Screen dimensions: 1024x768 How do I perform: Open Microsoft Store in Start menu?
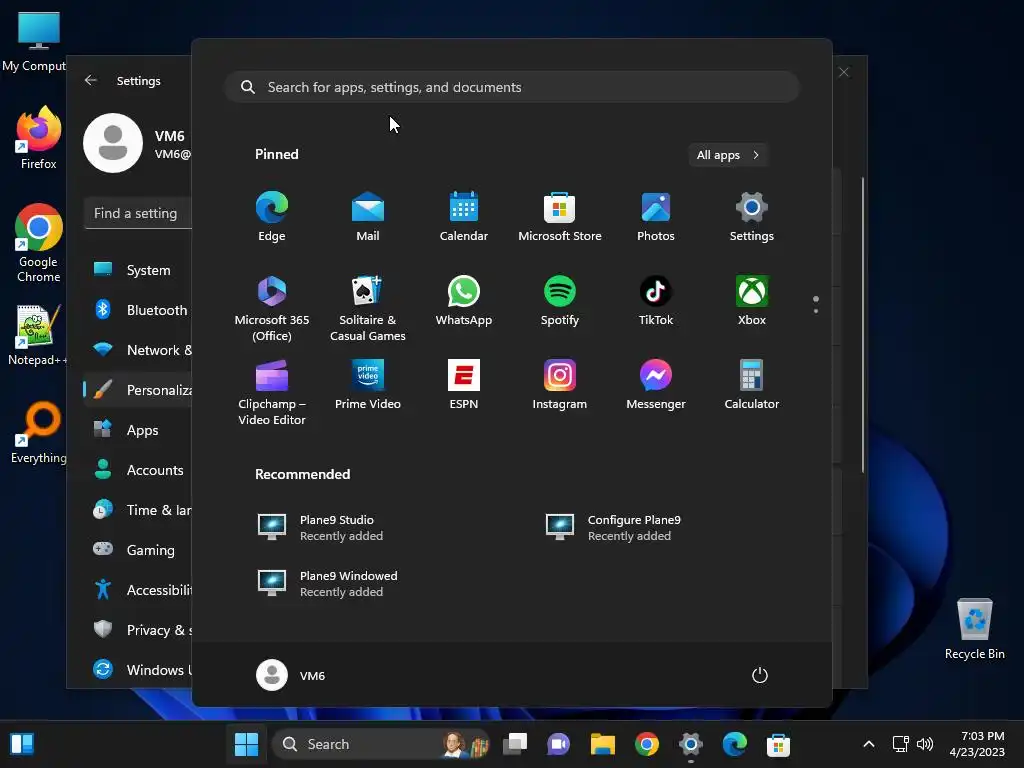(x=560, y=217)
